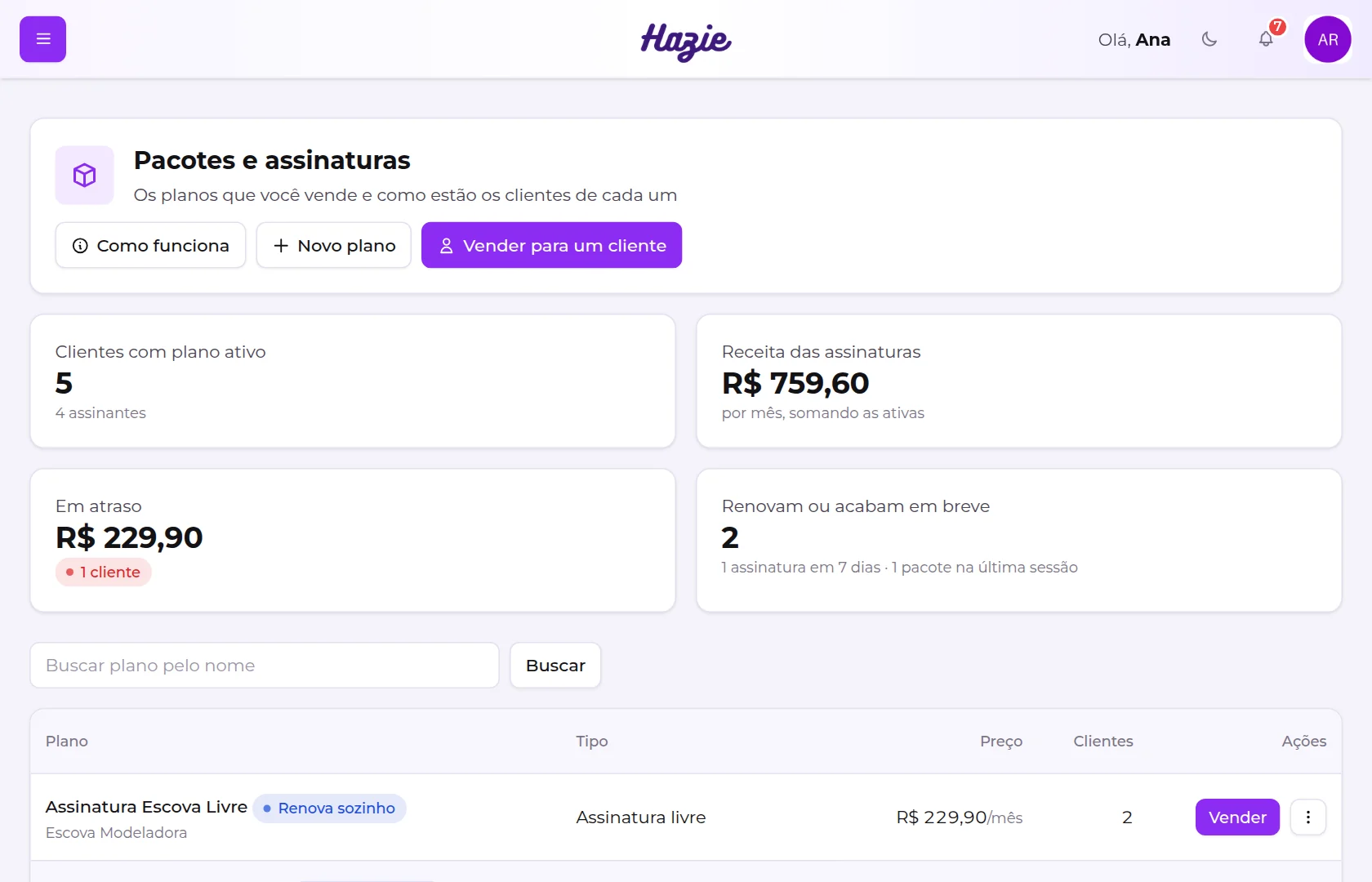Click Escova Modeladora subtitle text
Screen dimensions: 1372x882
[x=116, y=833]
